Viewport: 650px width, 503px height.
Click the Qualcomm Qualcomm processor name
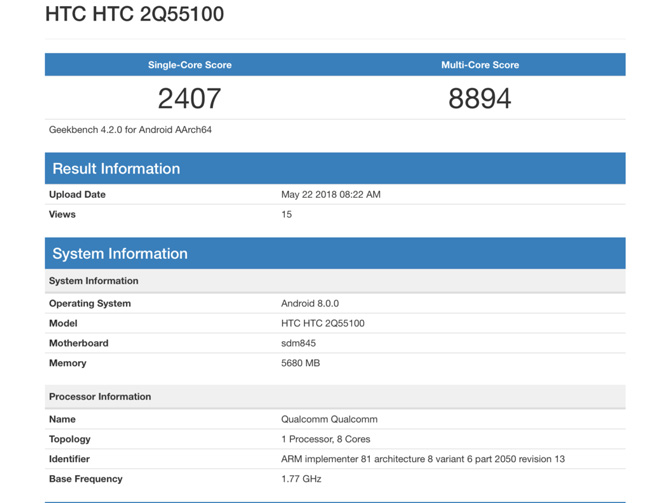point(329,419)
